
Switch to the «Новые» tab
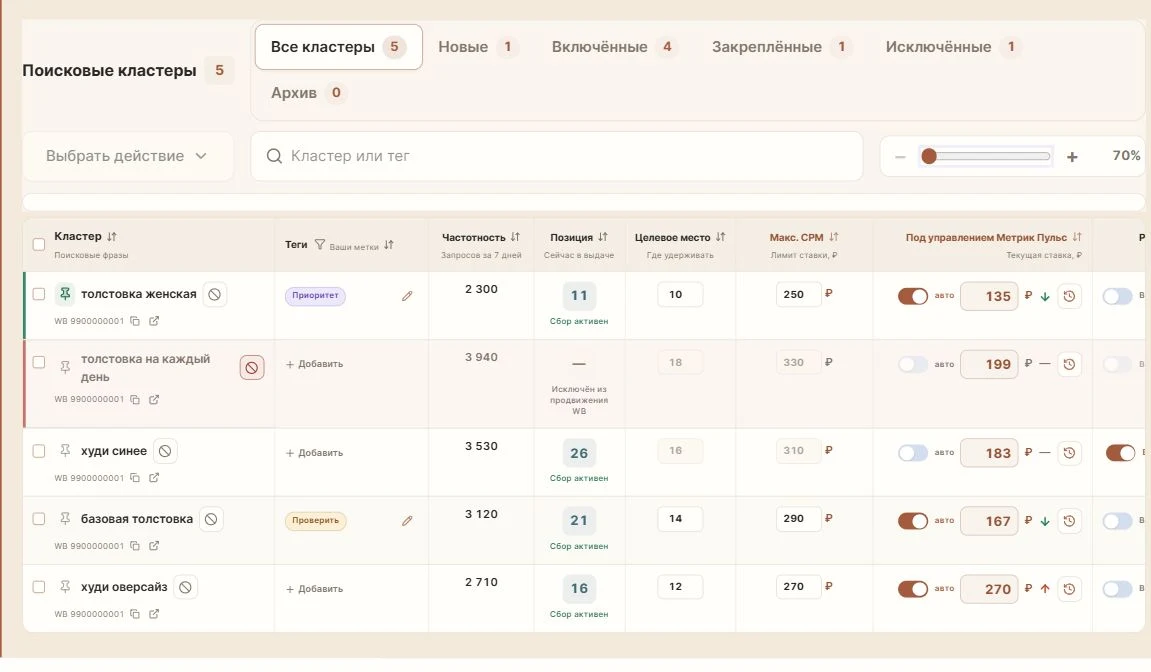tap(477, 47)
